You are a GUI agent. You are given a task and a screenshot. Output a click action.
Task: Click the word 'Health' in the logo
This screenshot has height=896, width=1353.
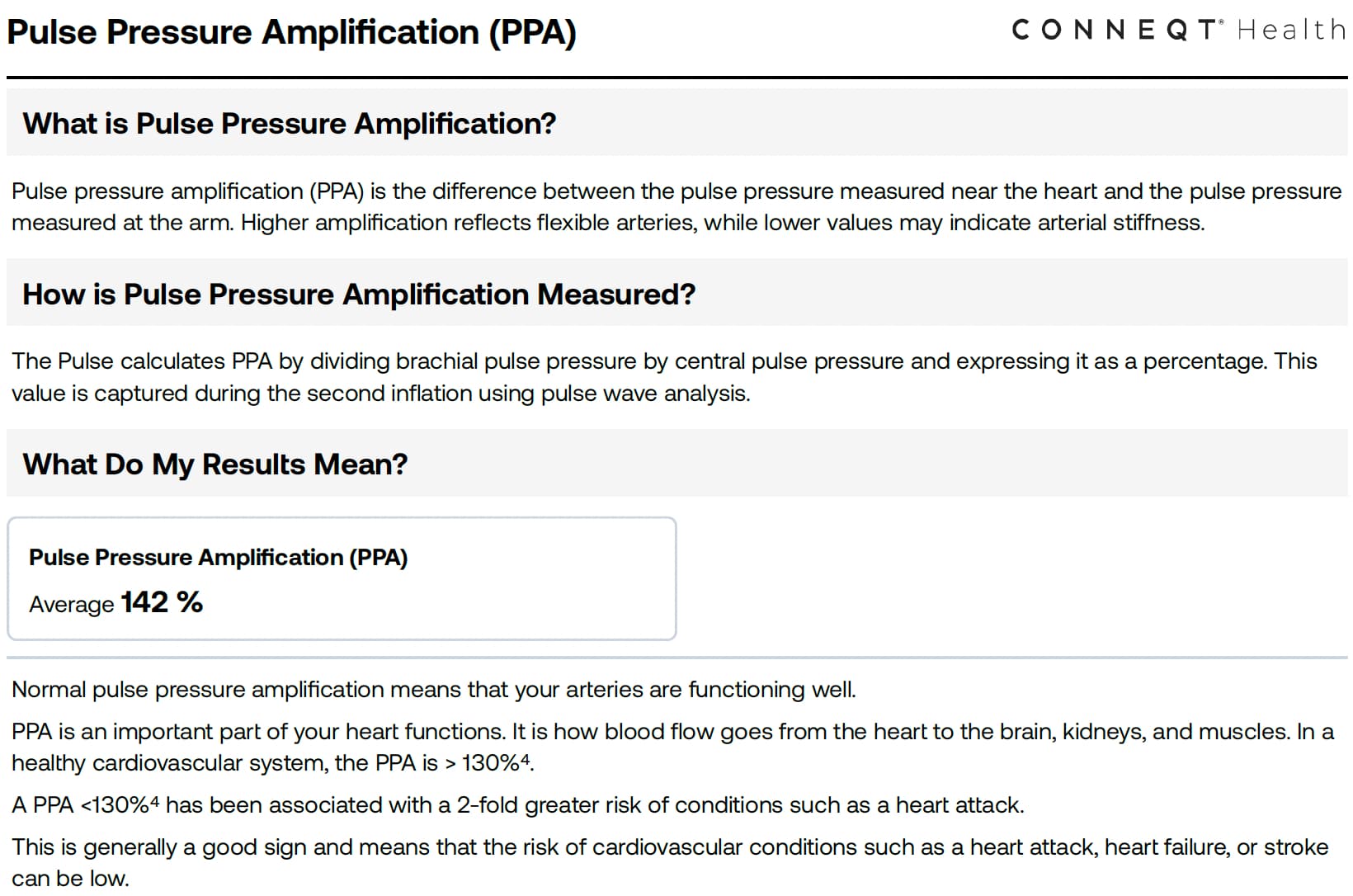[x=1291, y=31]
